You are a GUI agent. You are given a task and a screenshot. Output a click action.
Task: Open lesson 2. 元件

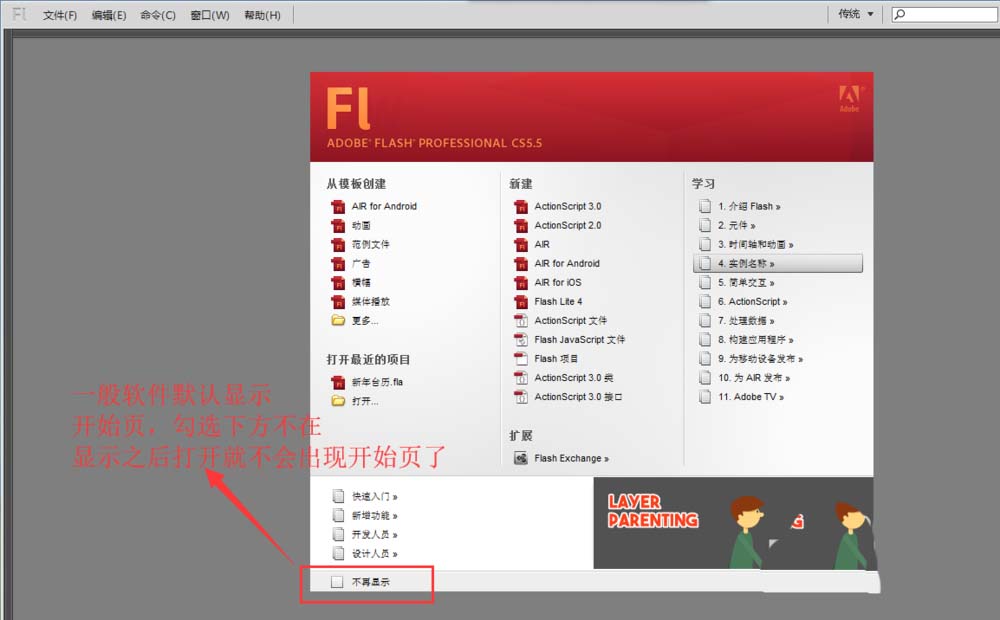736,226
